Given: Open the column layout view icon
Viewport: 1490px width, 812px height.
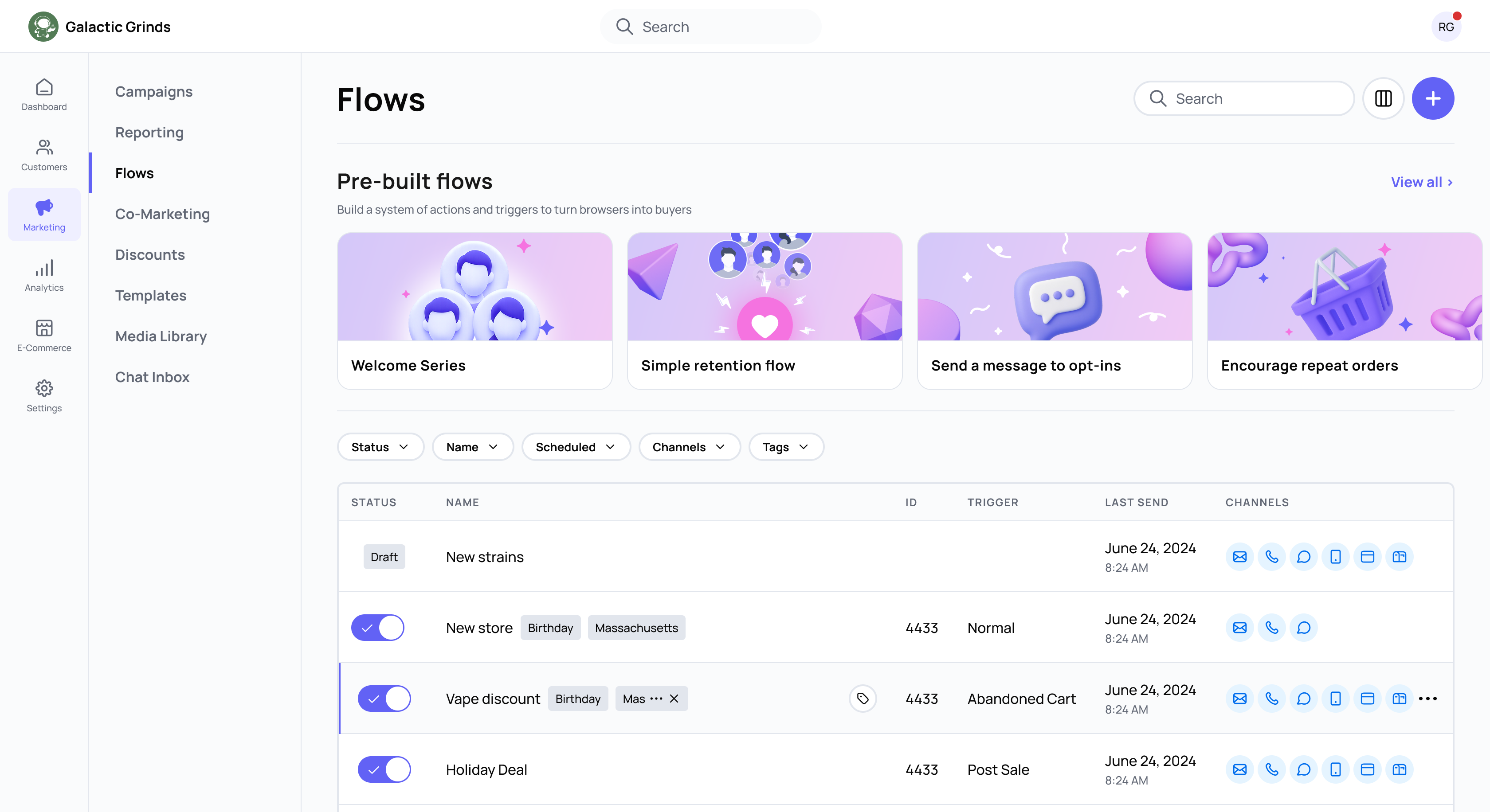Looking at the screenshot, I should (1383, 98).
